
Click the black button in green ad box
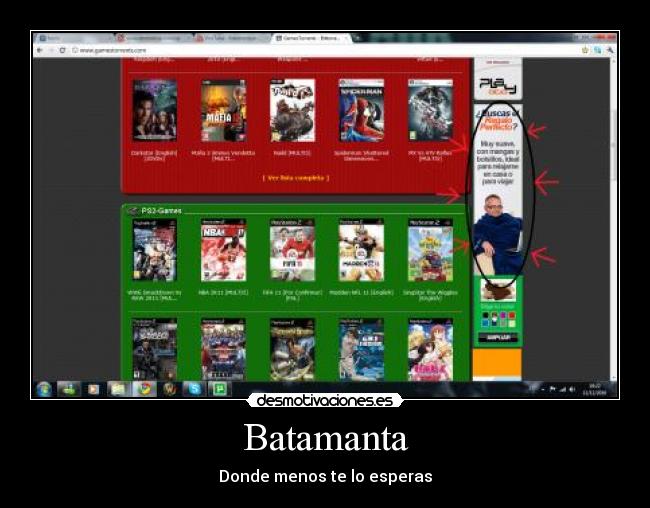498,338
